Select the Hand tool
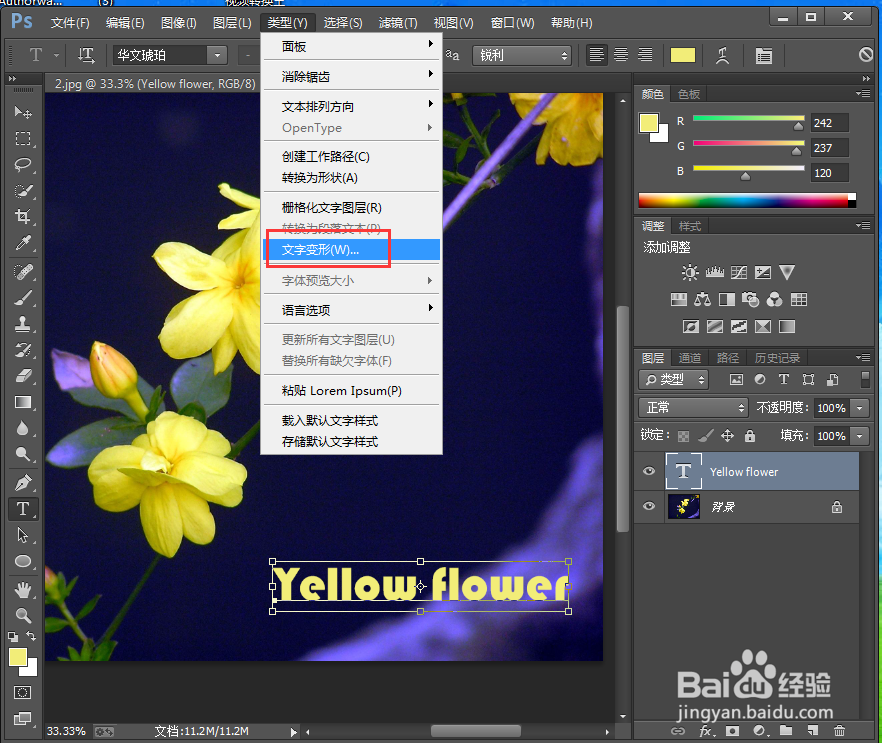The height and width of the screenshot is (743, 882). (22, 590)
